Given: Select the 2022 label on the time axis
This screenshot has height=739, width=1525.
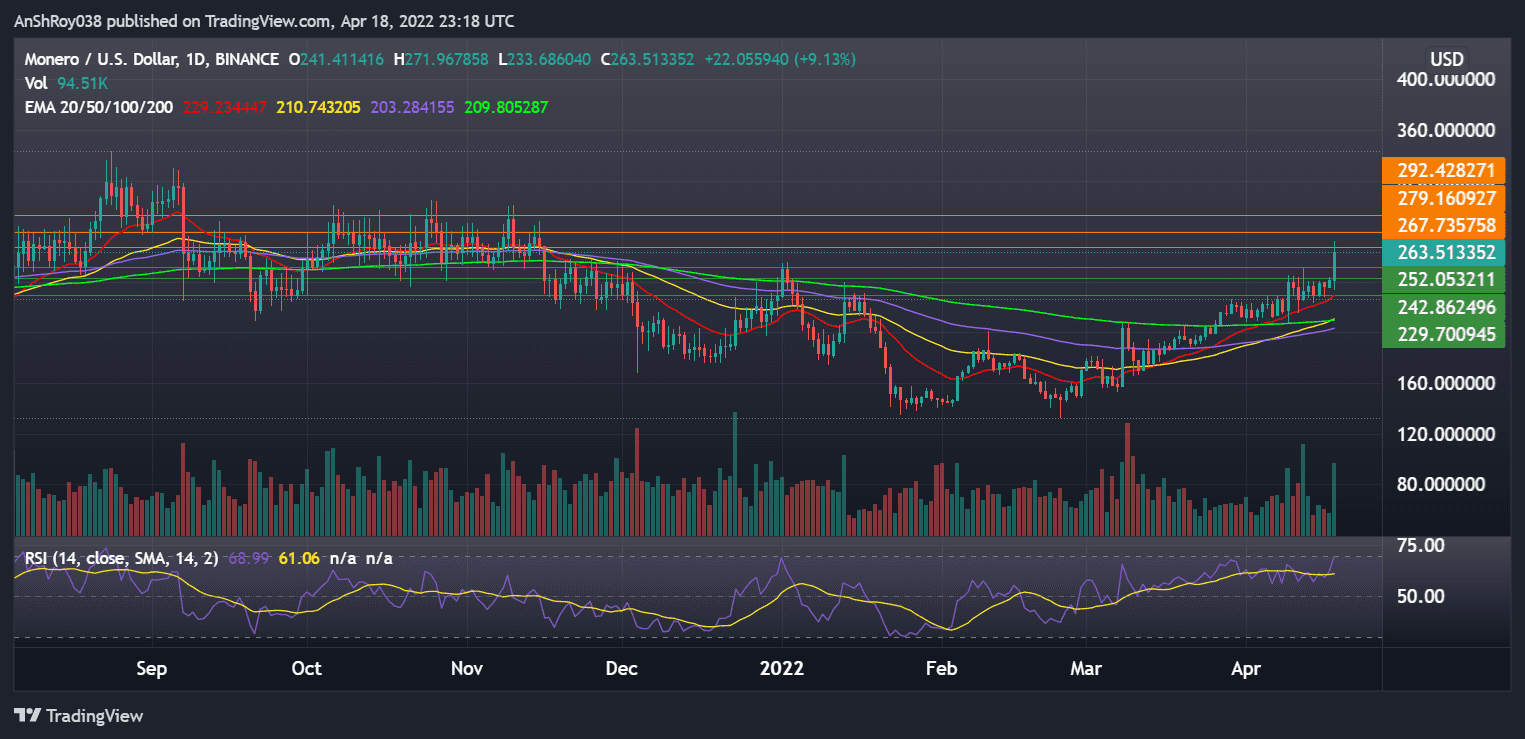Looking at the screenshot, I should pos(782,668).
